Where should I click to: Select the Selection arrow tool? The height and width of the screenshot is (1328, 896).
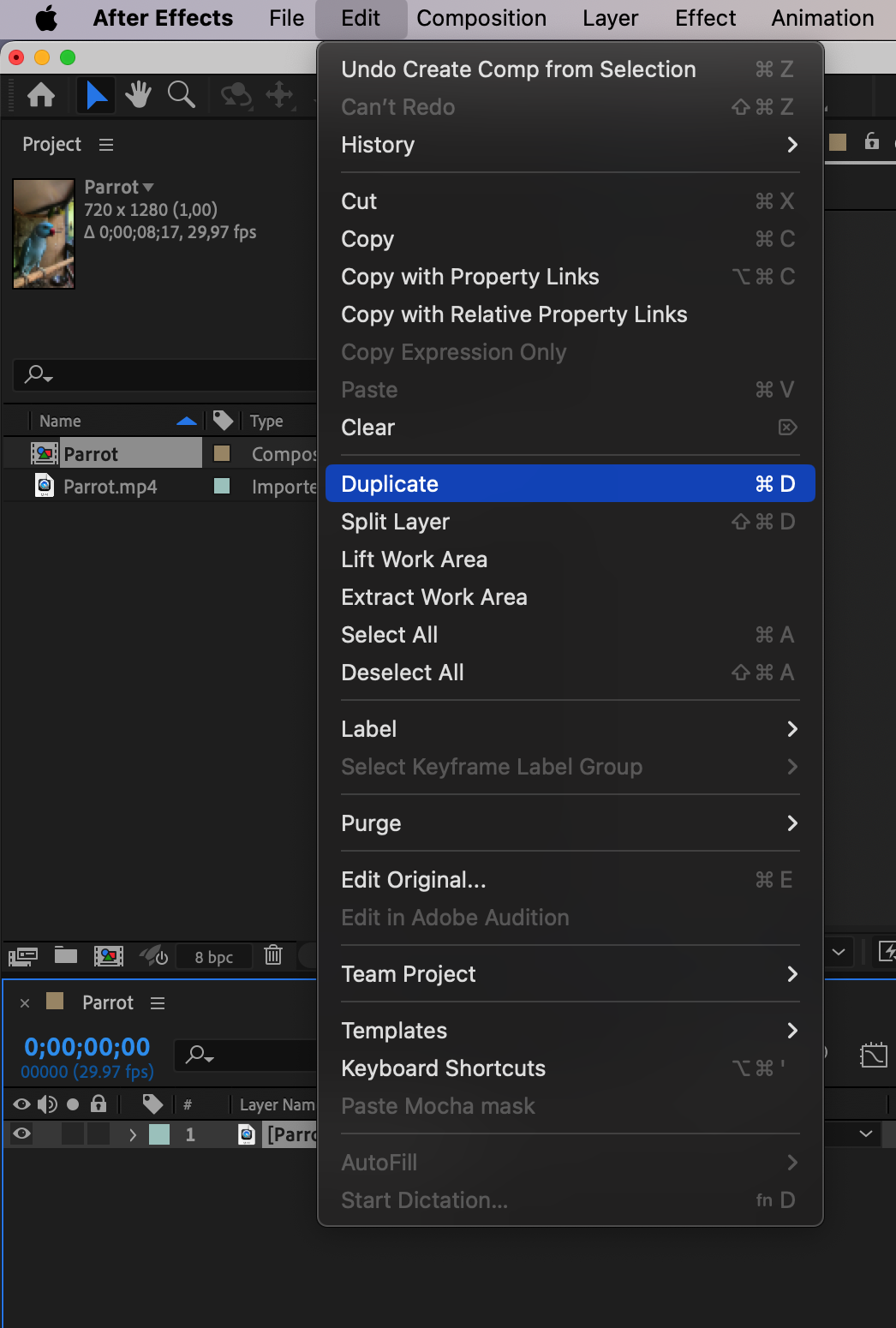point(96,95)
